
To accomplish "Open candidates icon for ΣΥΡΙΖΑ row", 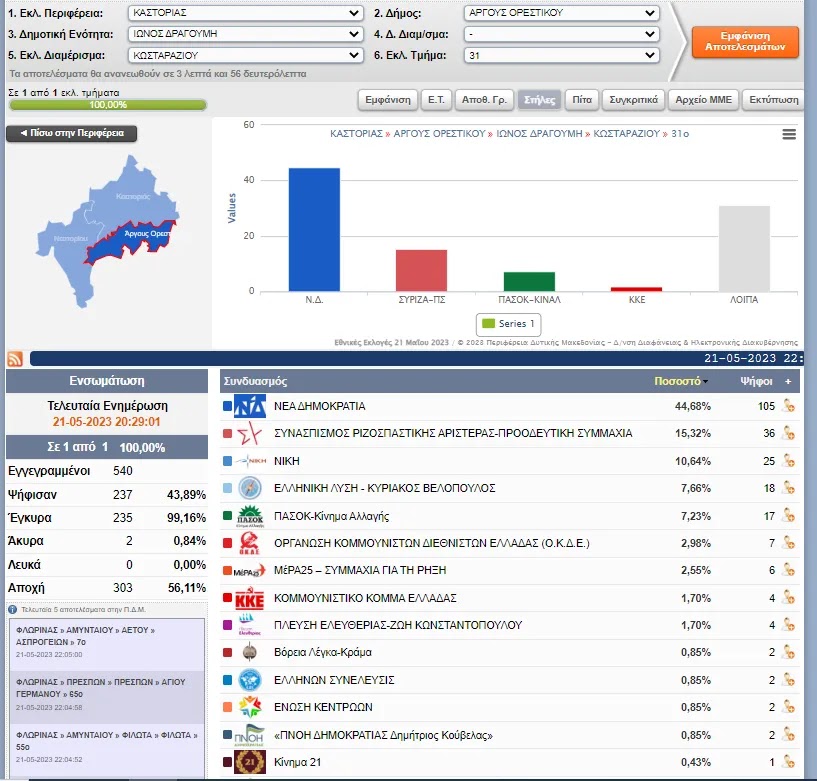I will pyautogui.click(x=789, y=433).
